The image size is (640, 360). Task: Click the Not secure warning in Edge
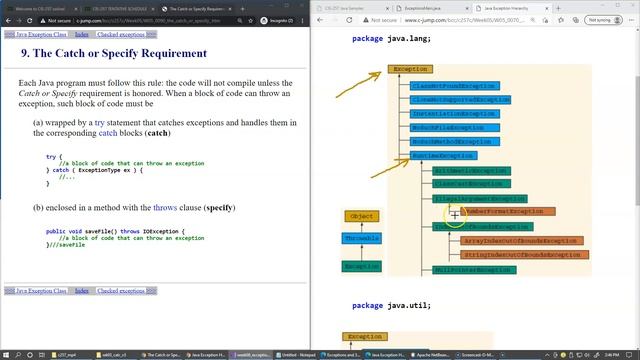coord(380,20)
